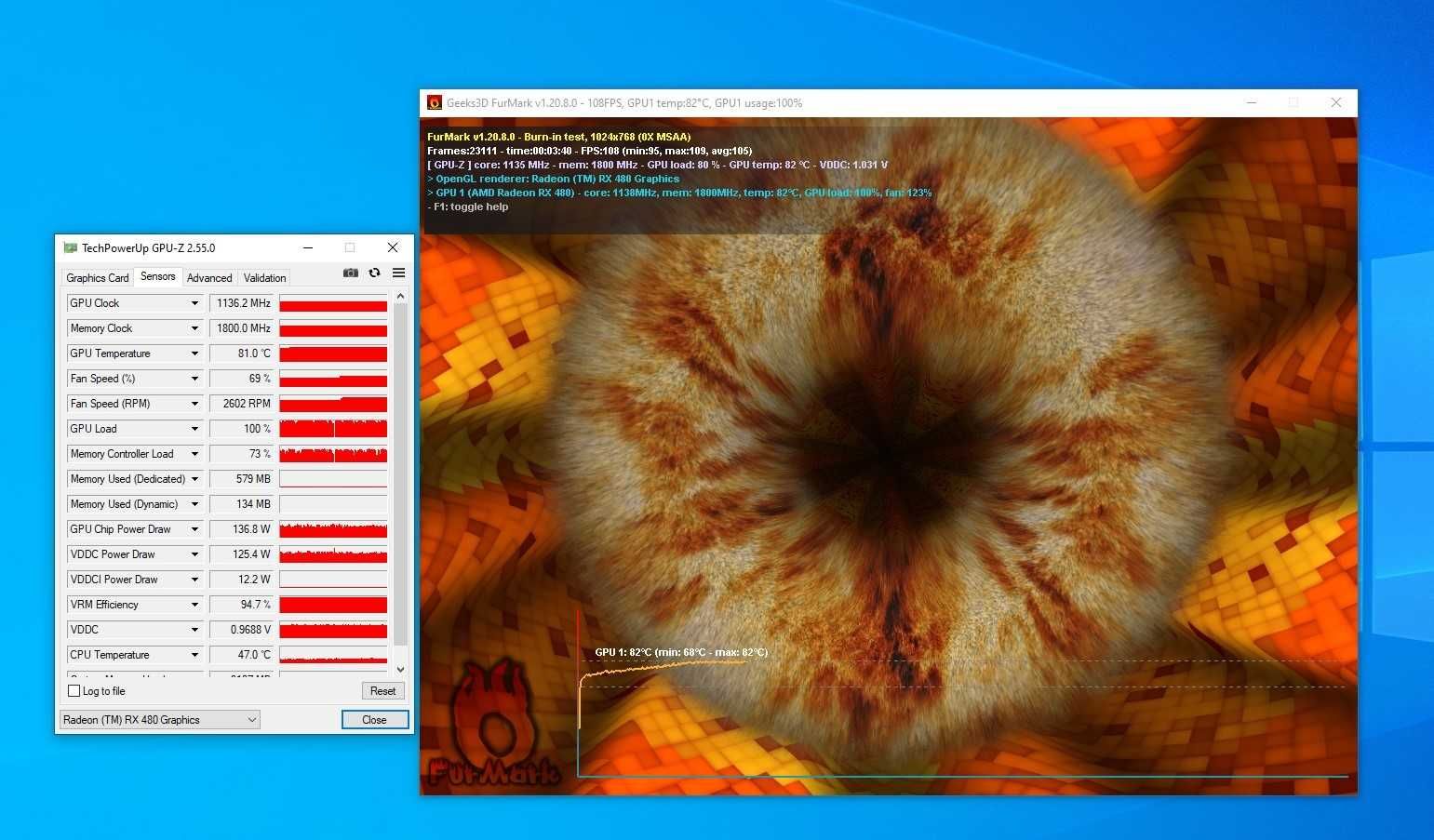Click the 0.9688 V VDDC value
Image resolution: width=1434 pixels, height=840 pixels.
click(x=241, y=630)
